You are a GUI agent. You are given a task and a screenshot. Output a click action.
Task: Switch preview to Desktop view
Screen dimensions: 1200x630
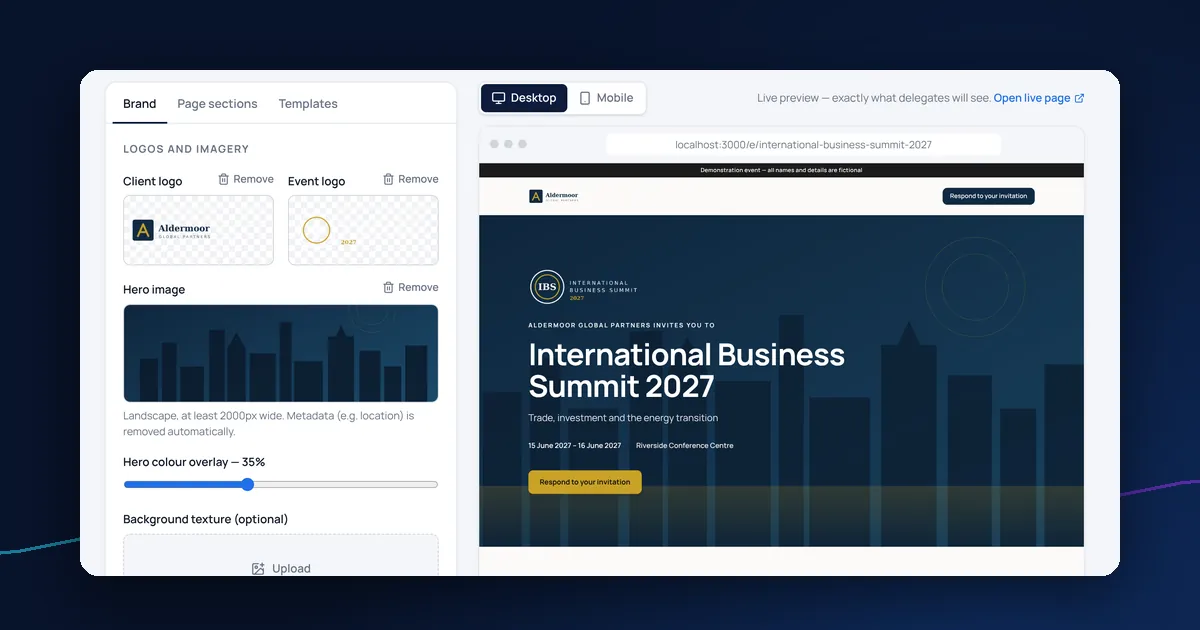(x=524, y=98)
